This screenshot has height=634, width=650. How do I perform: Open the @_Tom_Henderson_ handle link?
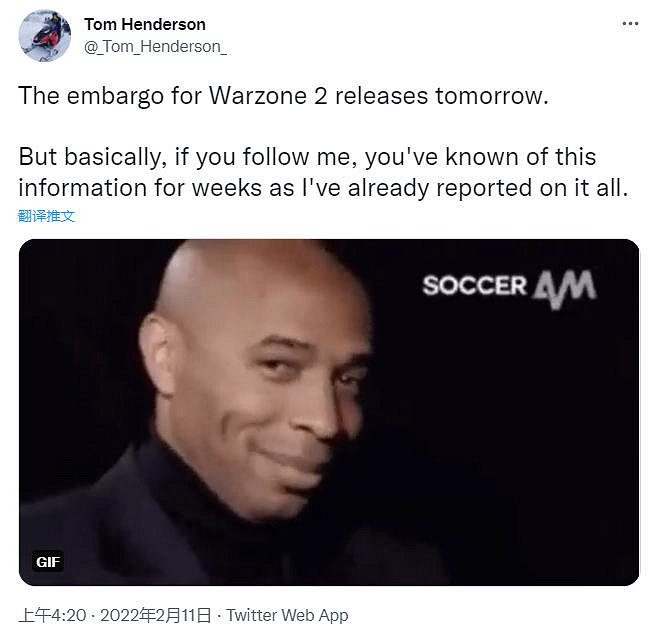point(155,47)
